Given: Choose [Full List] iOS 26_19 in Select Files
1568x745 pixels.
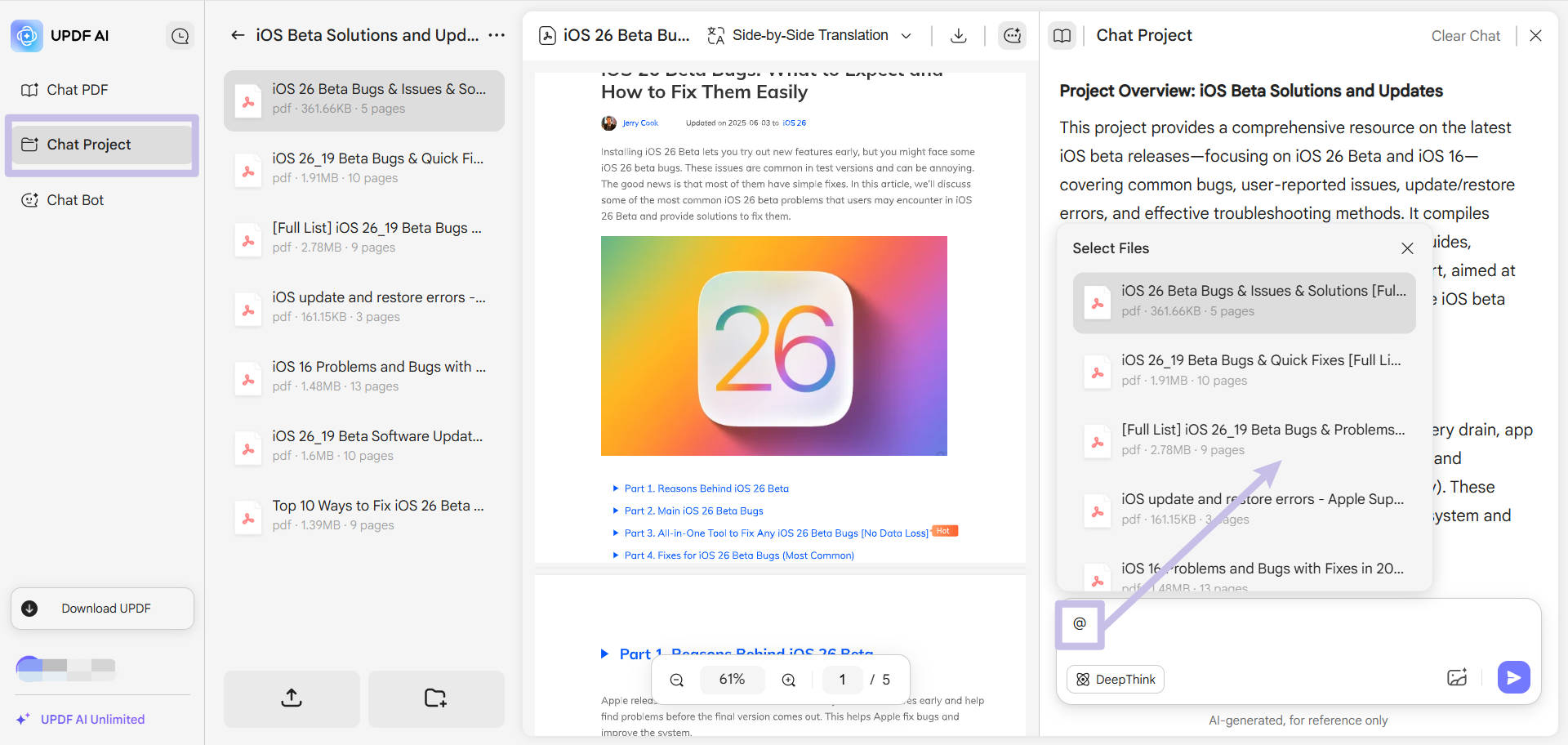Looking at the screenshot, I should click(1244, 442).
